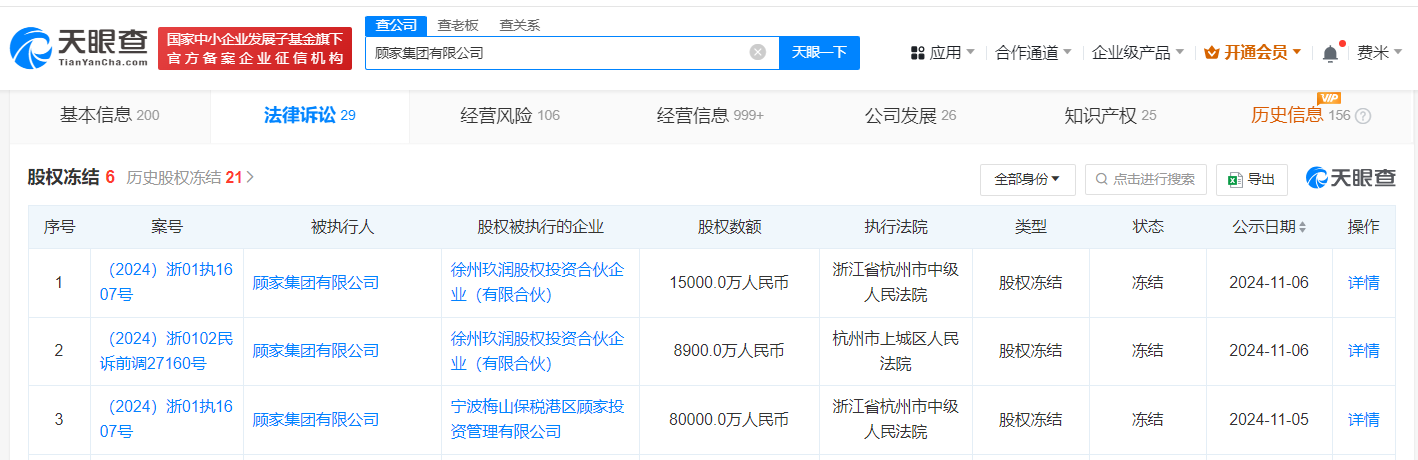Click the 导出 export button

pyautogui.click(x=1252, y=179)
